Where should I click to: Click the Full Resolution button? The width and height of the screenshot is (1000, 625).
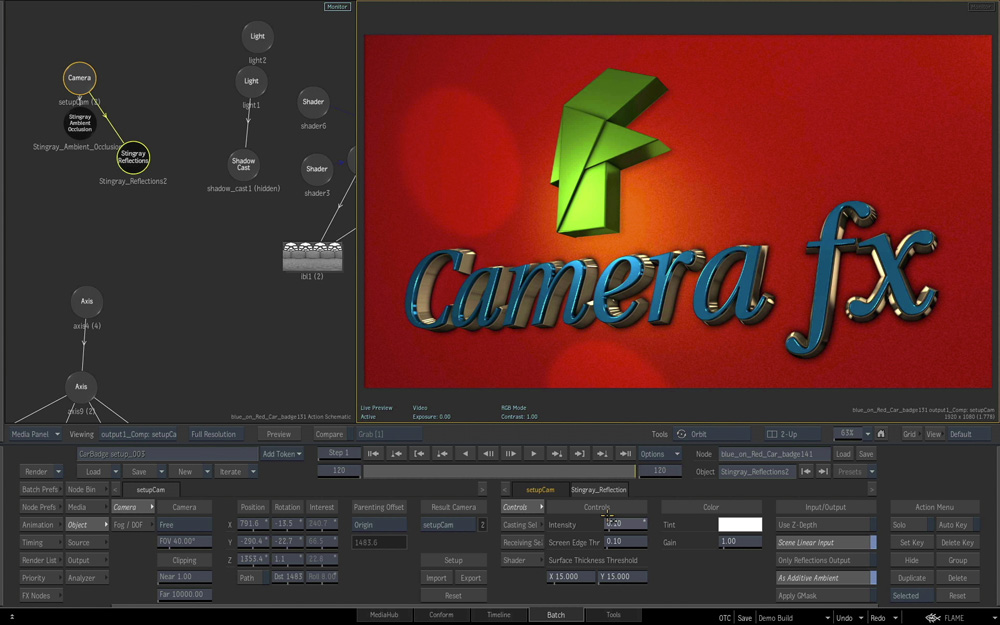pos(214,434)
